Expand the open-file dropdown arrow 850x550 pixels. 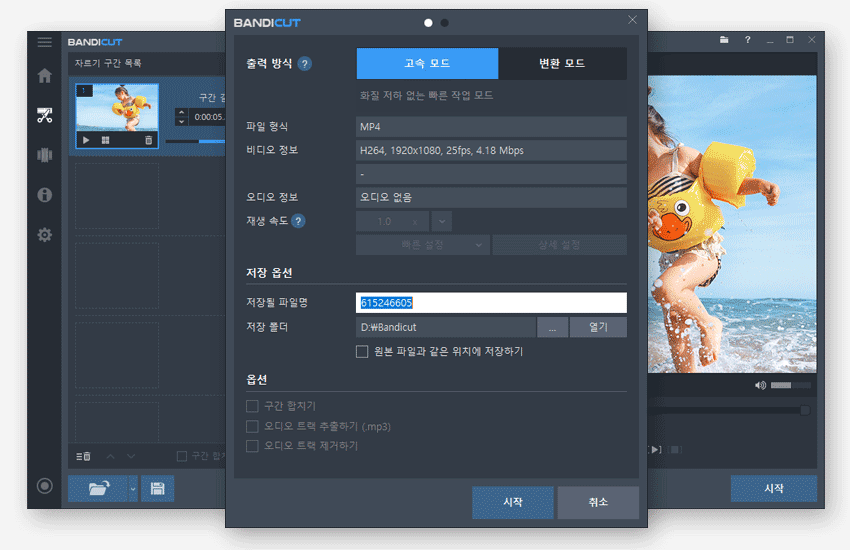(x=133, y=488)
